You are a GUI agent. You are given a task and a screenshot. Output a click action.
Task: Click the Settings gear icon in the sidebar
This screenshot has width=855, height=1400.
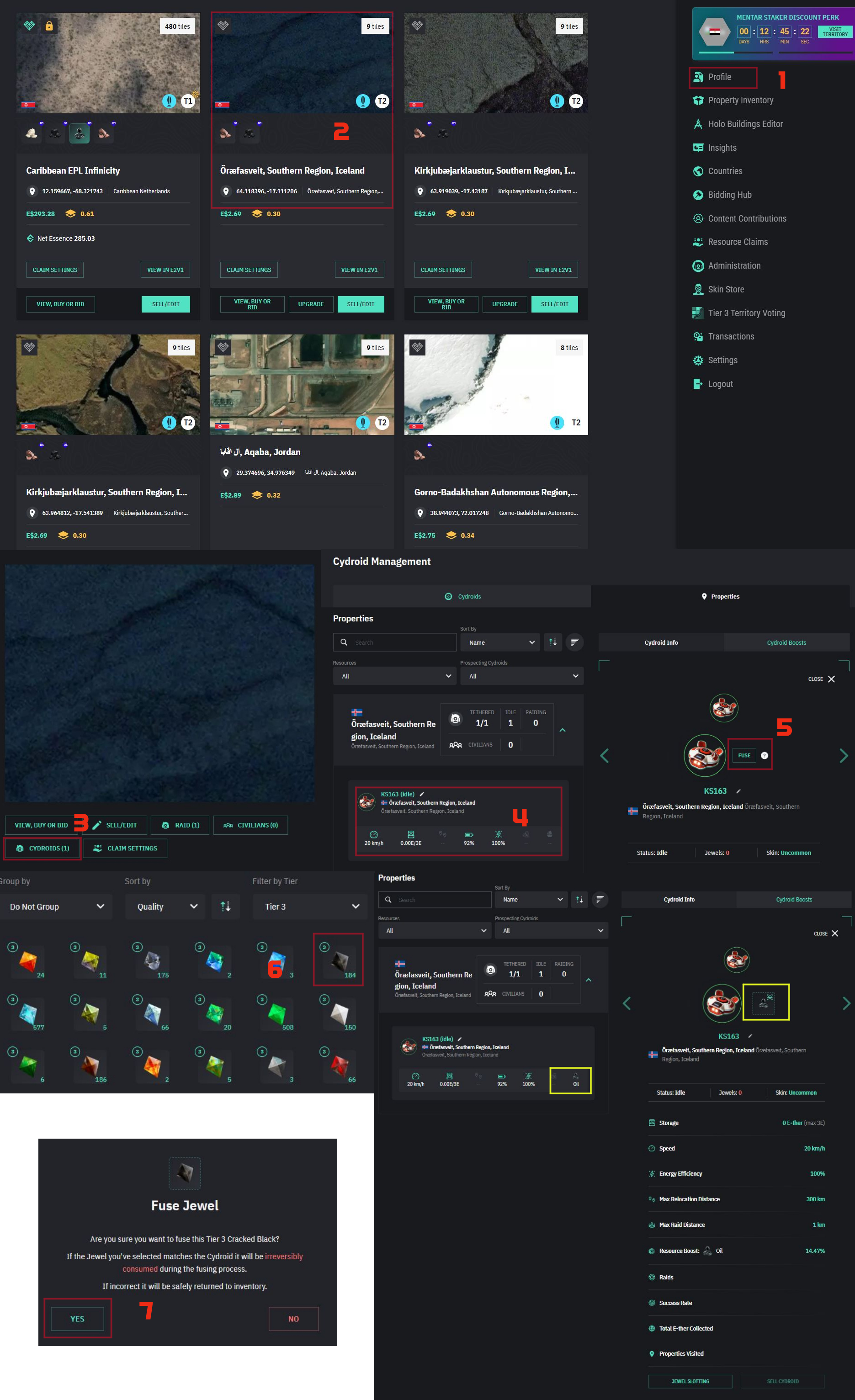698,360
